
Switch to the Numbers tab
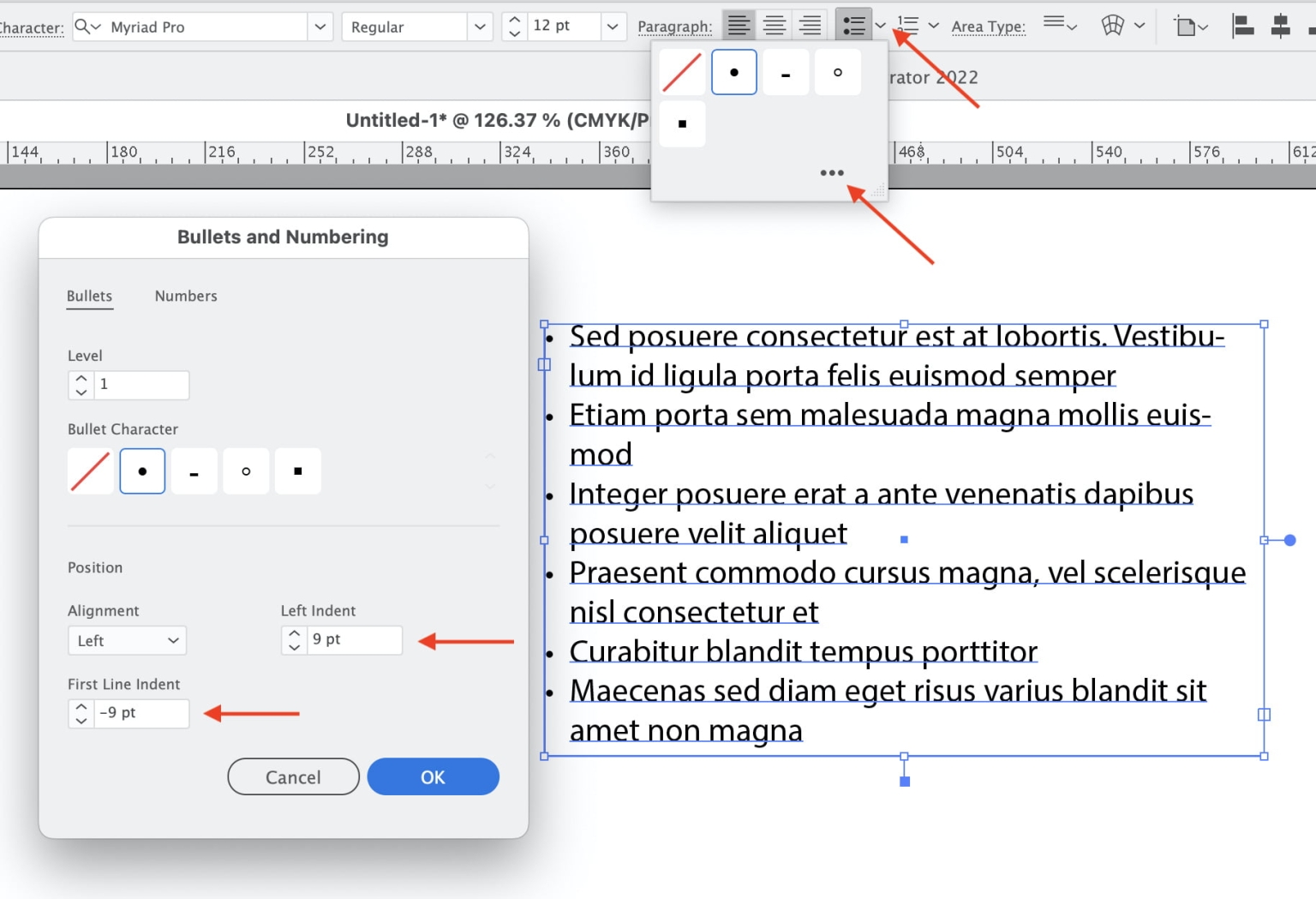tap(185, 297)
